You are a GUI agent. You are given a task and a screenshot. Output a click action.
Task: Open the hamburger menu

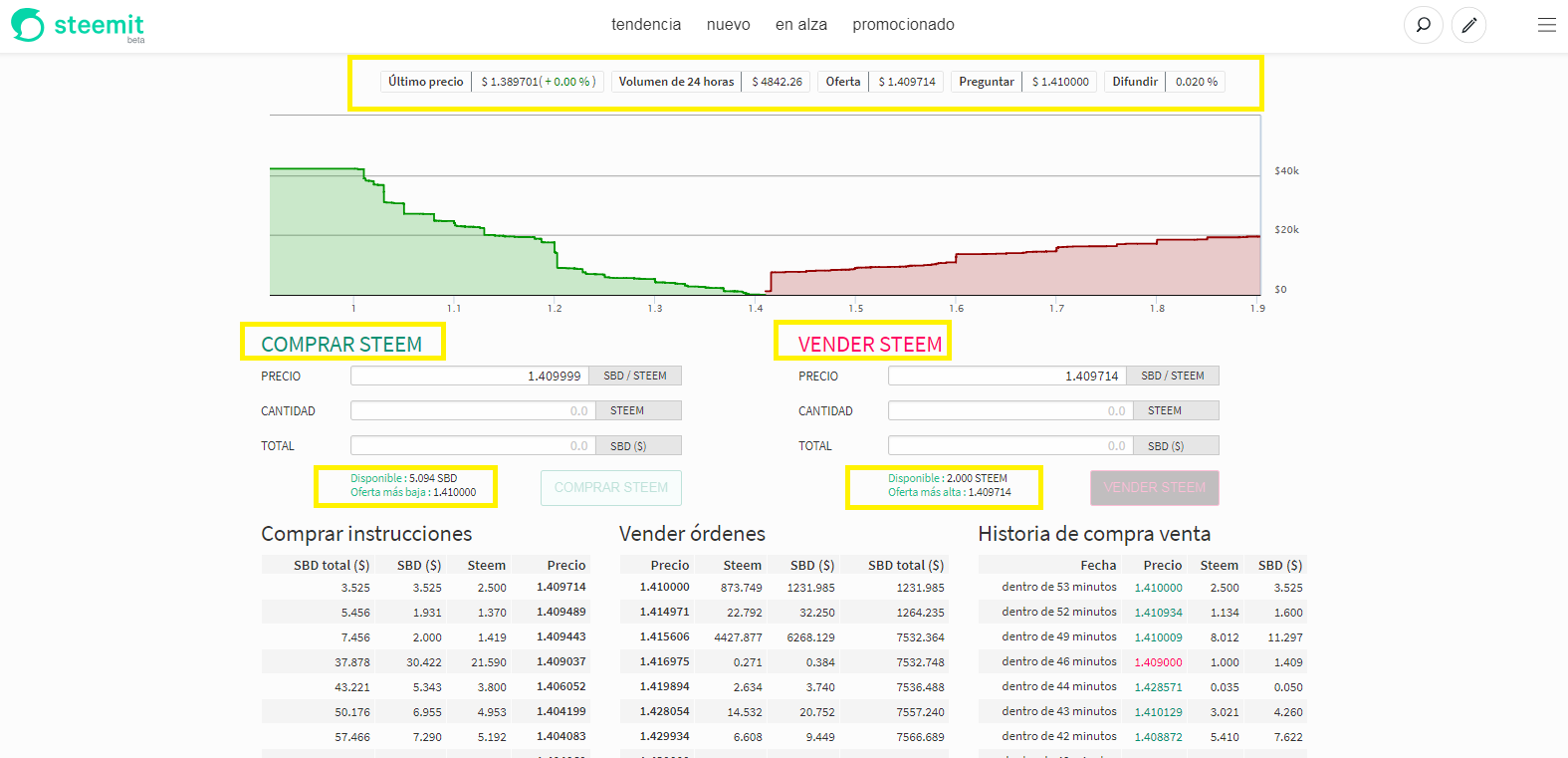(x=1546, y=25)
